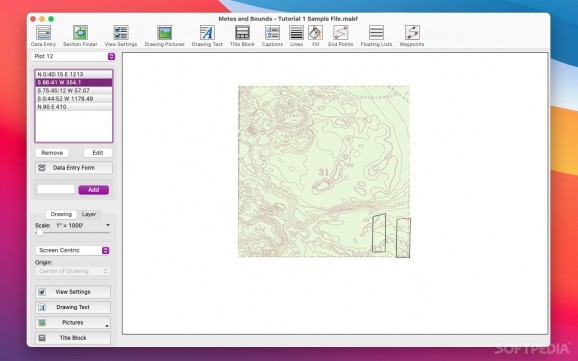Click the Remove button
578x361 pixels.
52,153
